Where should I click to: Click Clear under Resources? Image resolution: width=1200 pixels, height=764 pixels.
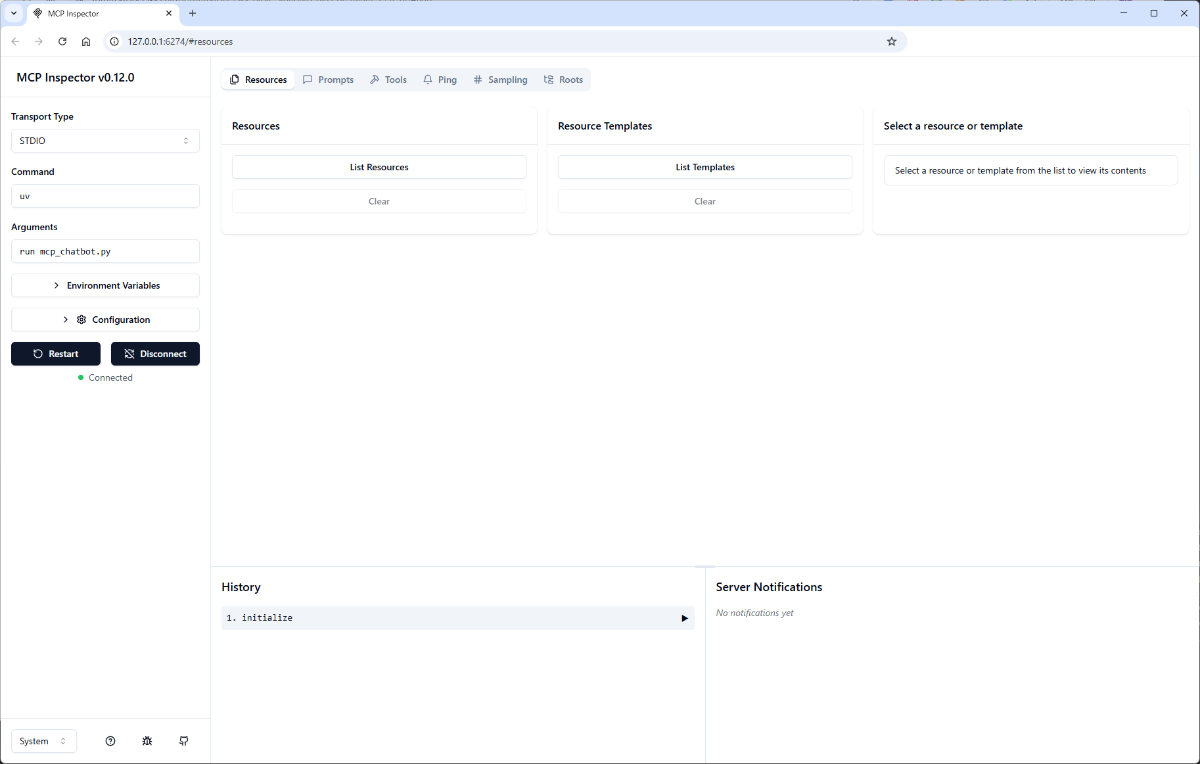[x=379, y=201]
